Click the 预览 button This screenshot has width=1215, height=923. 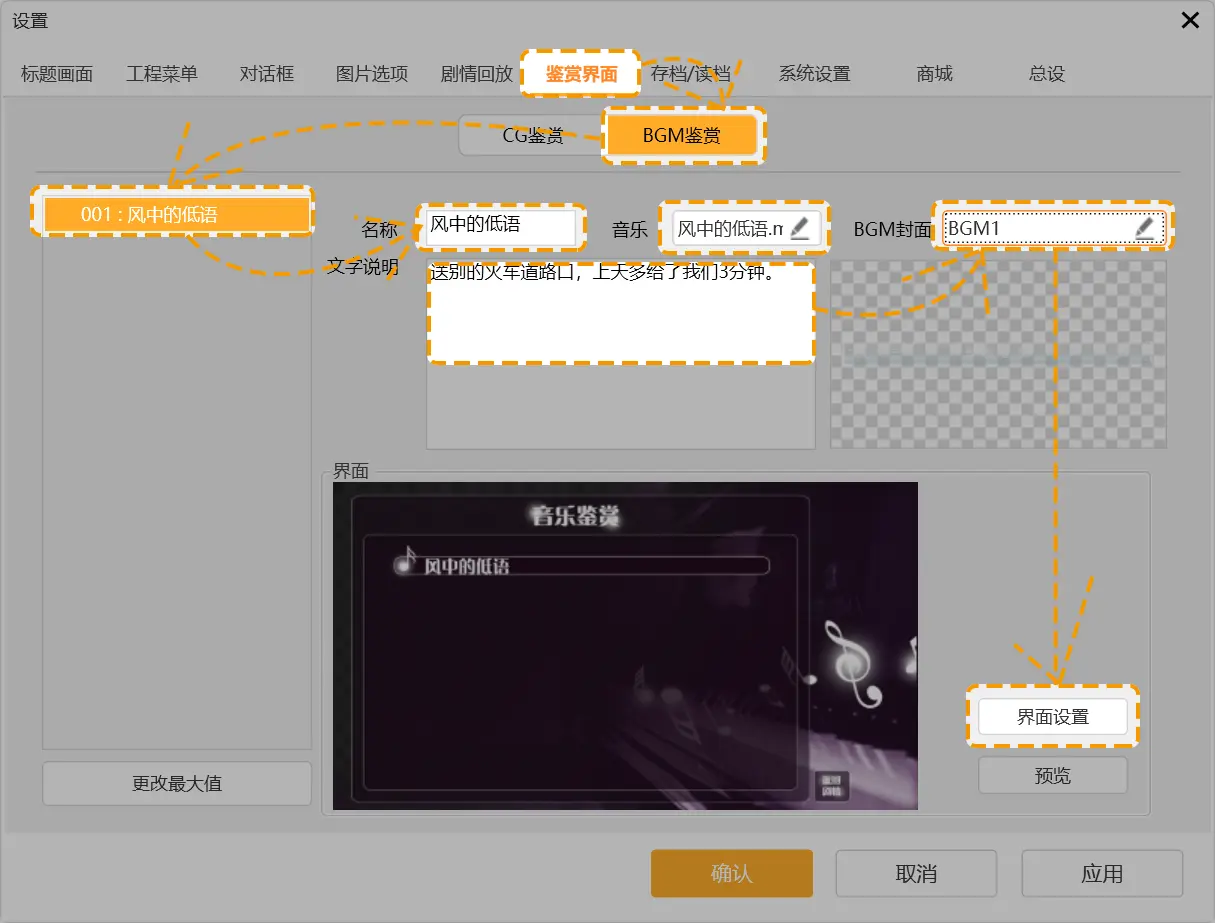1052,775
